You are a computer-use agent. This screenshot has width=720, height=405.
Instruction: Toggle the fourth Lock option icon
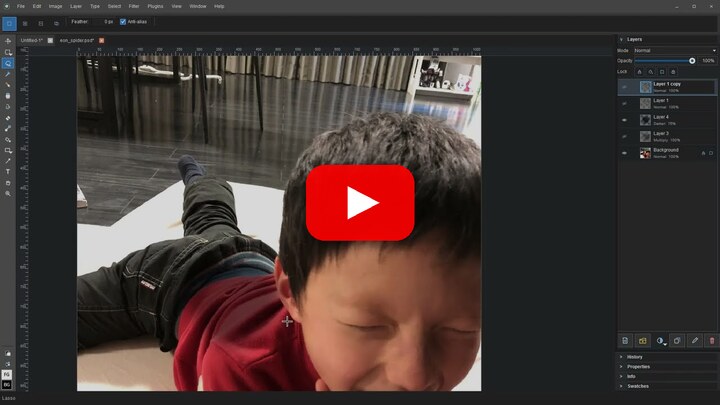click(673, 72)
